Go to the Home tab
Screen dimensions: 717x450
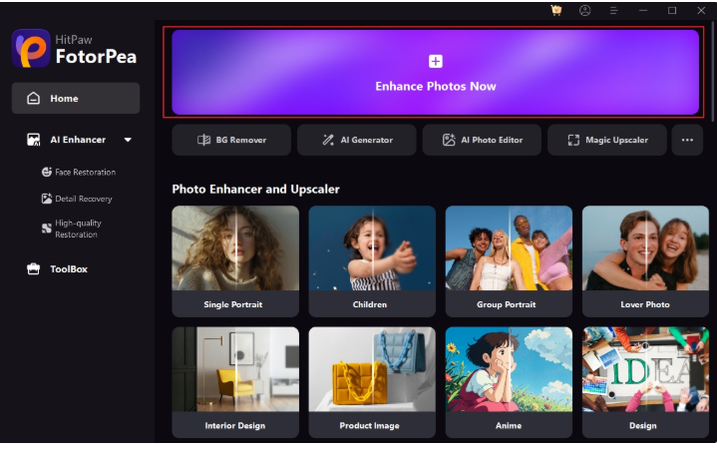click(76, 98)
